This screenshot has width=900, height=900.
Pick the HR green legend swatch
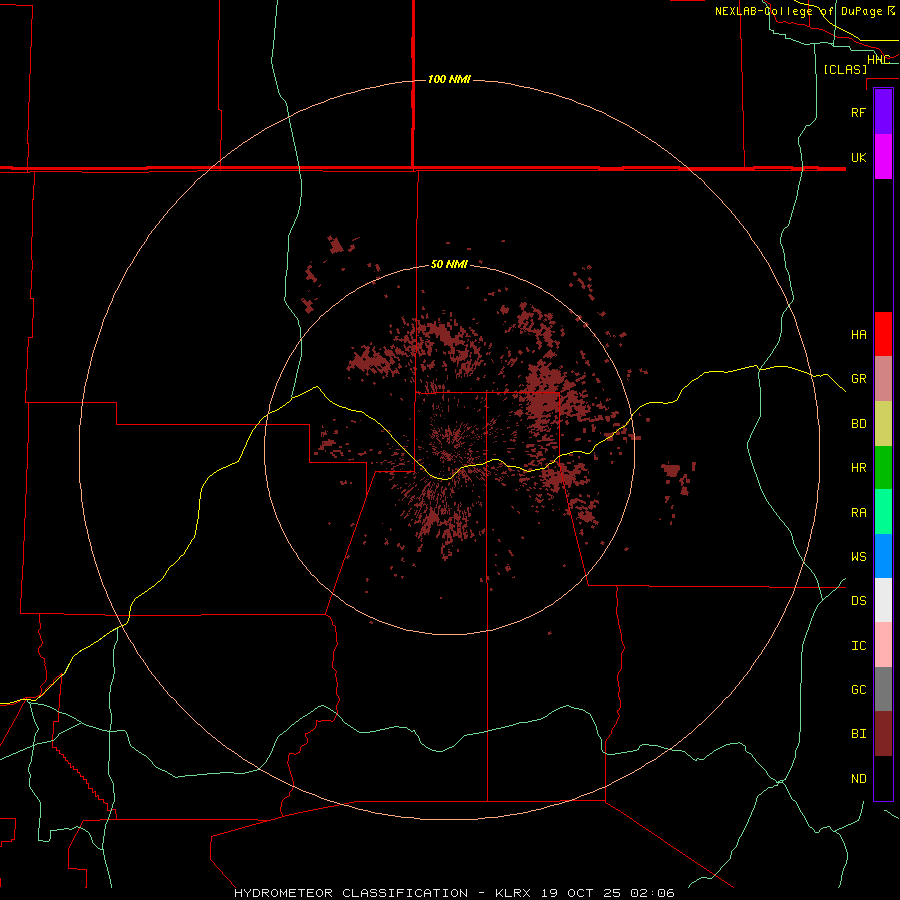[883, 468]
